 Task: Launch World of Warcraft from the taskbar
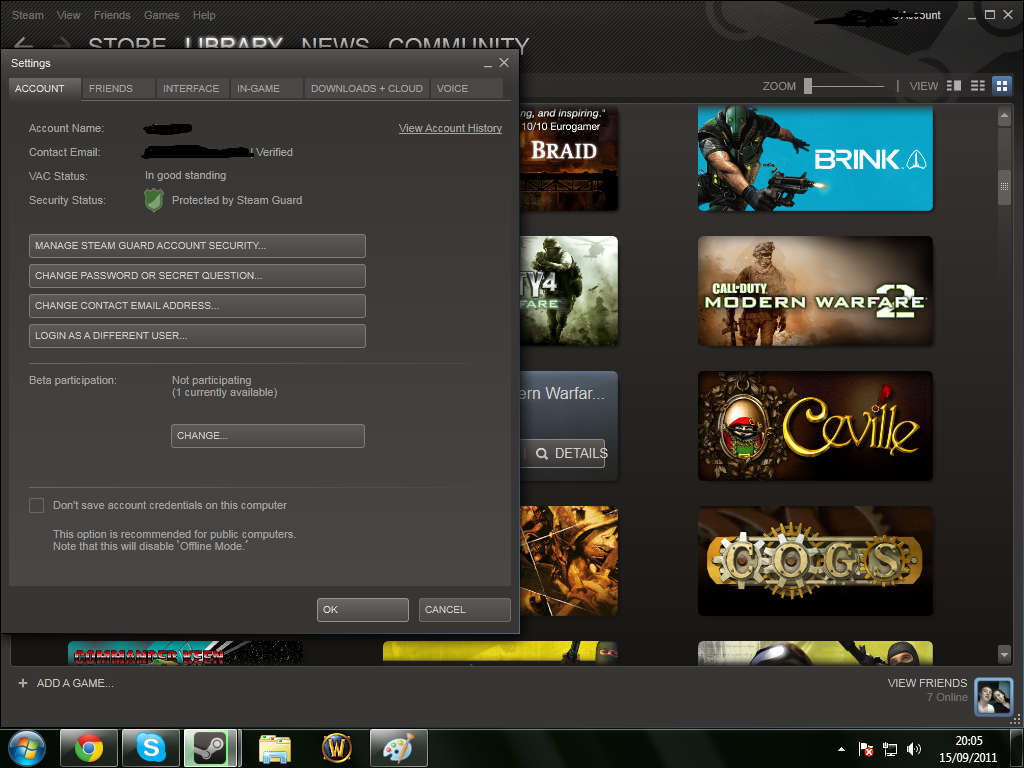pos(336,747)
